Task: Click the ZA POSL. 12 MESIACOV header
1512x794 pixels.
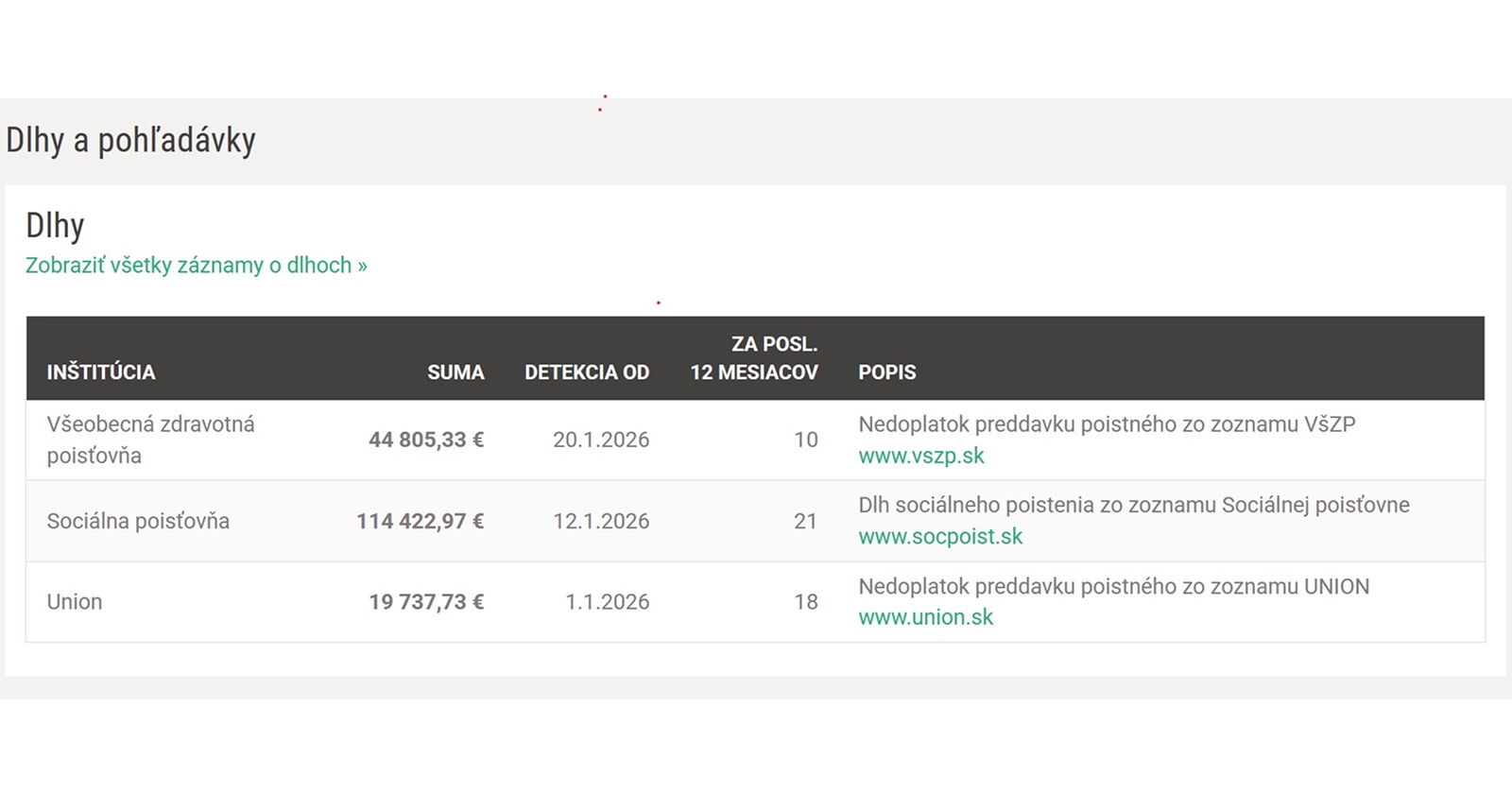Action: click(x=753, y=358)
